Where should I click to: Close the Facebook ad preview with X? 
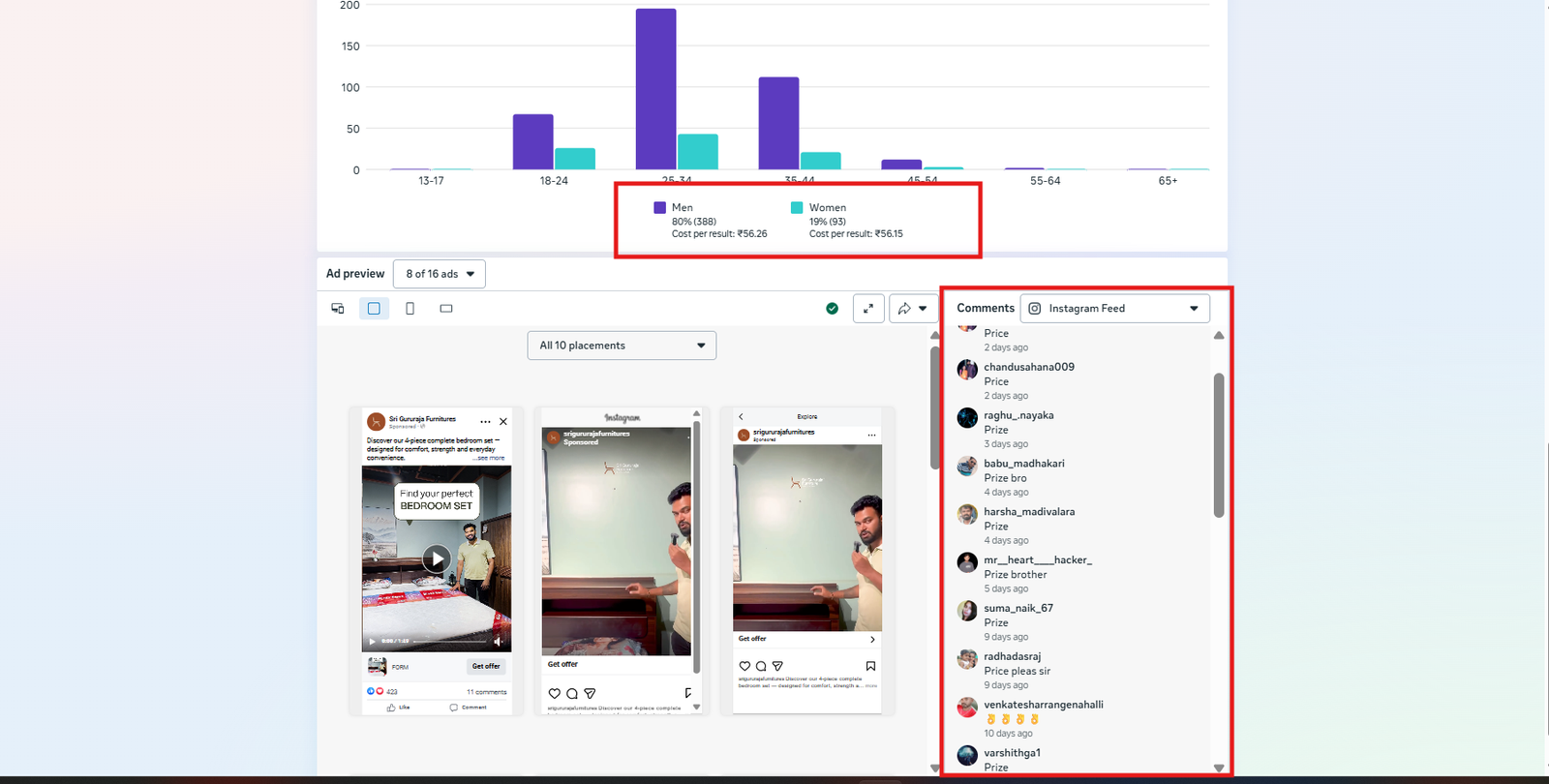(x=503, y=422)
